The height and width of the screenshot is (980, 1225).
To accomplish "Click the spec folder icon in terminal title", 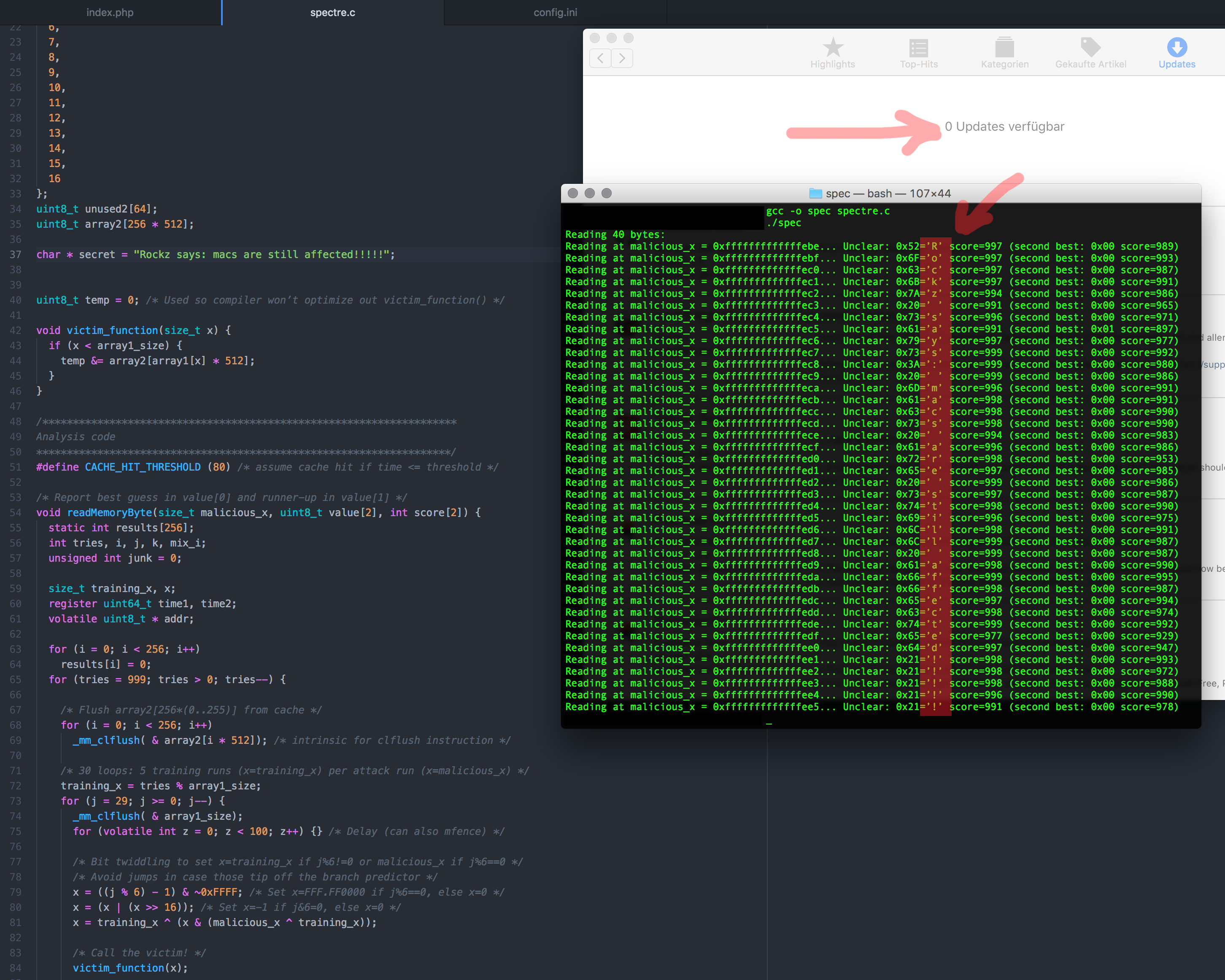I will 815,194.
